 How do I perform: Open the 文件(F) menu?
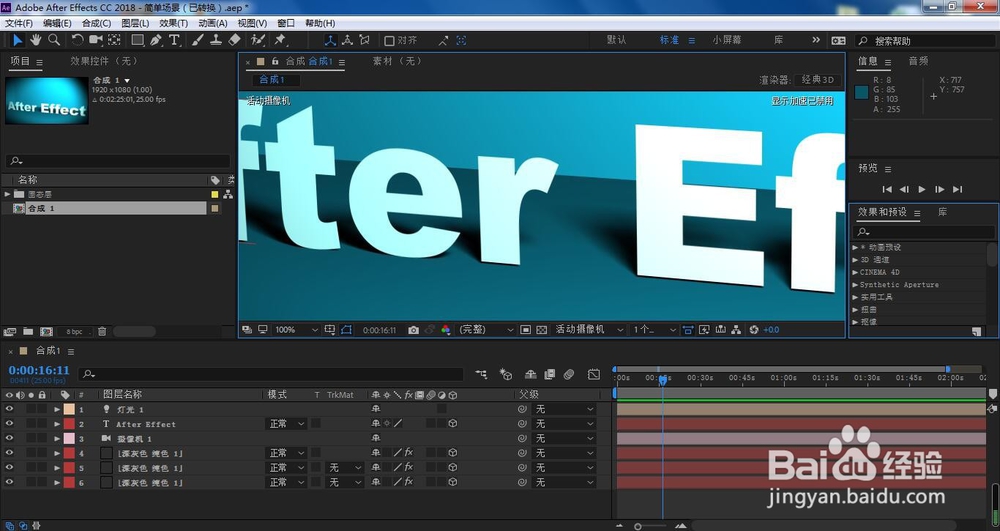(18, 23)
